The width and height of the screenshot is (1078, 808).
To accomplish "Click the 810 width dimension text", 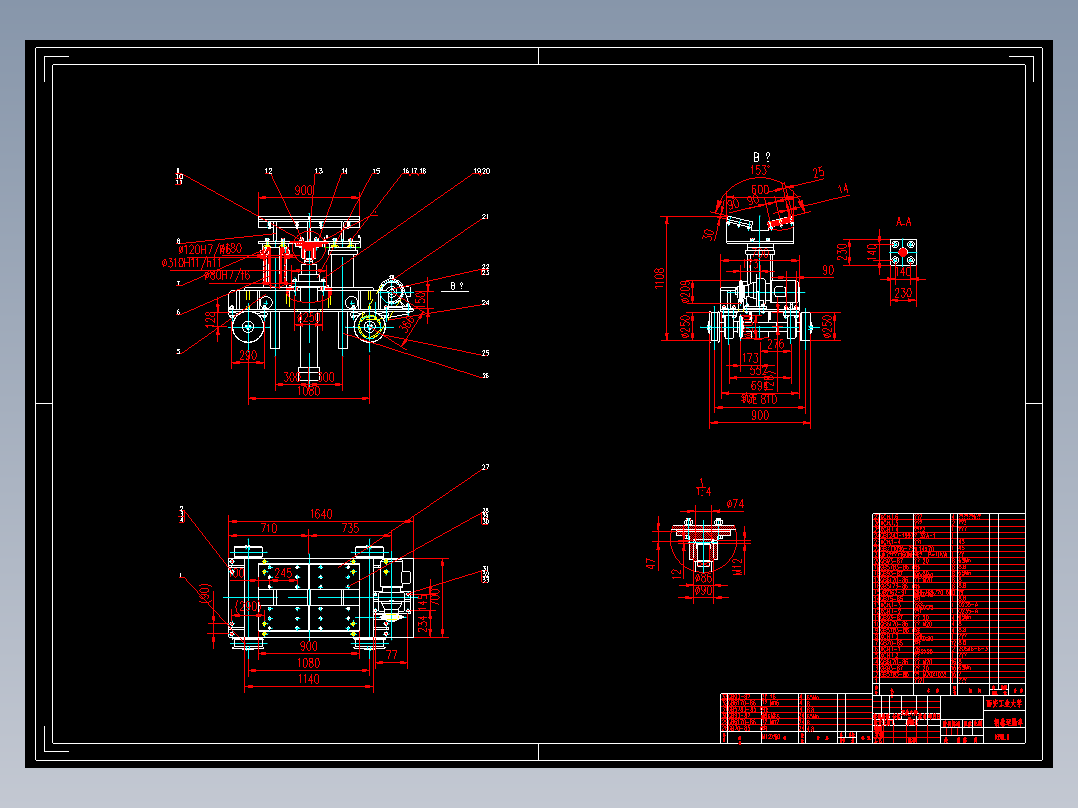I will [769, 399].
